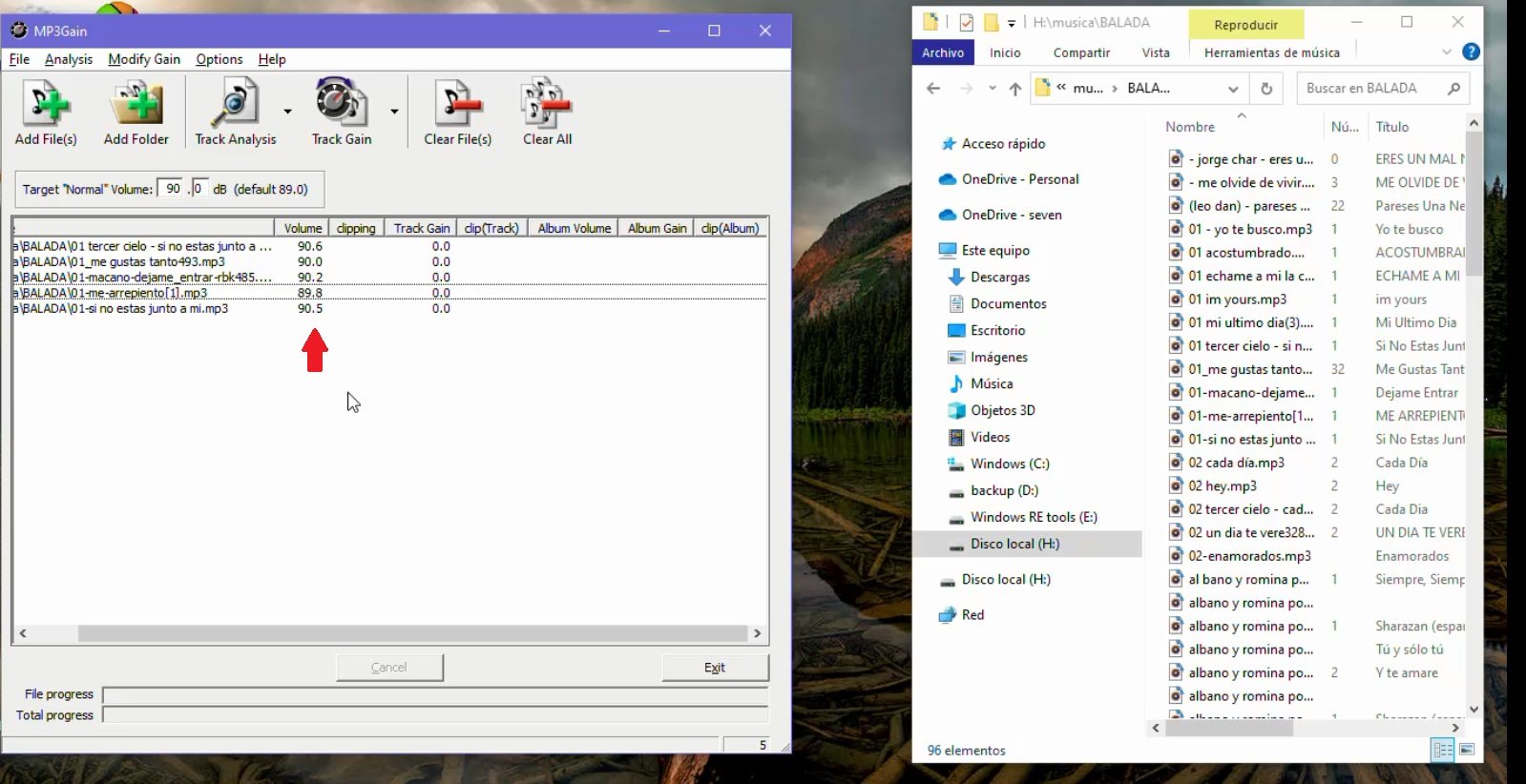The height and width of the screenshot is (784, 1526).
Task: Open Explorer help question mark icon
Action: [x=1472, y=52]
